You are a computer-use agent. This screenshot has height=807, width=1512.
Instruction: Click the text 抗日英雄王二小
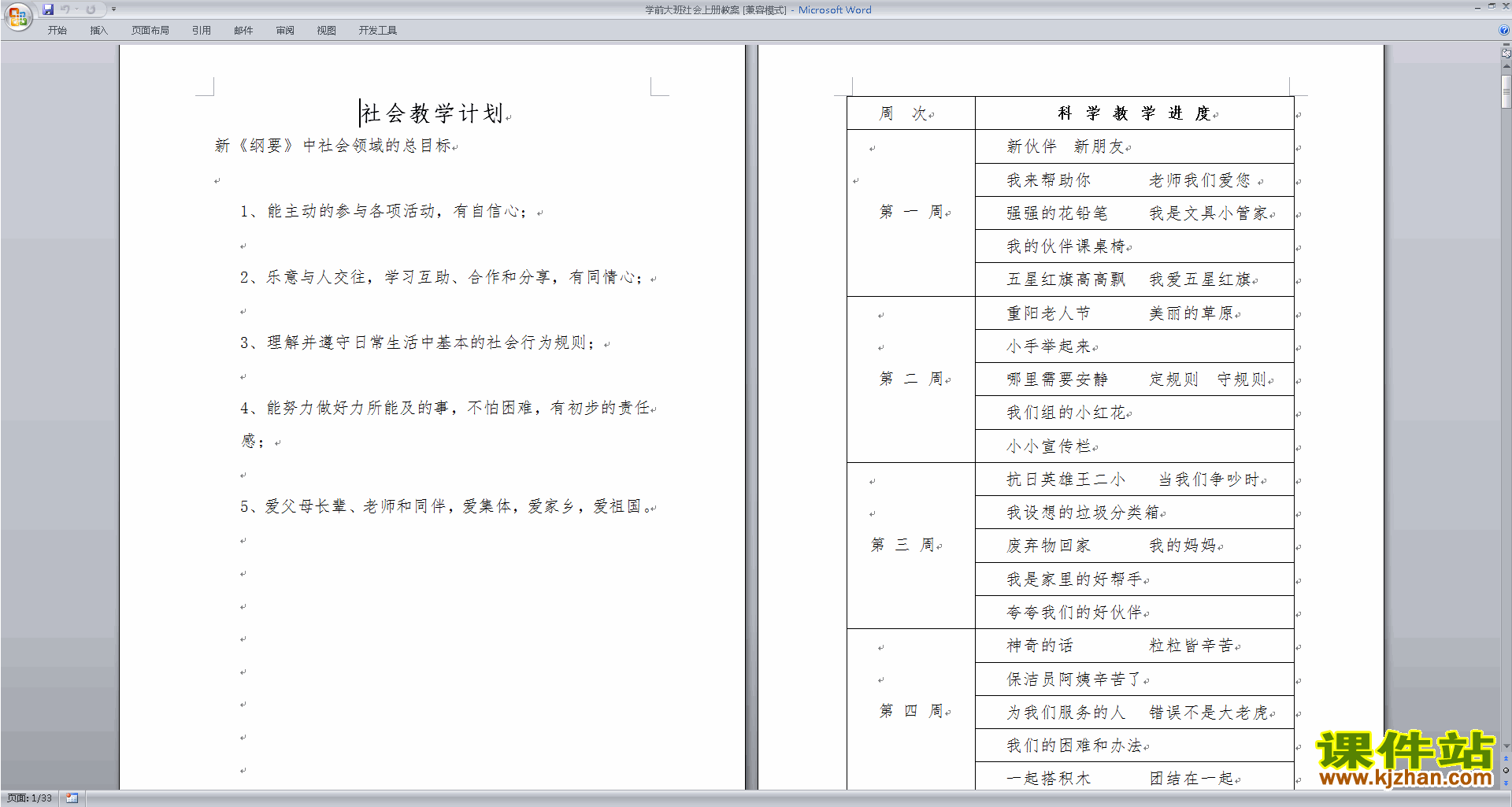pyautogui.click(x=1065, y=479)
